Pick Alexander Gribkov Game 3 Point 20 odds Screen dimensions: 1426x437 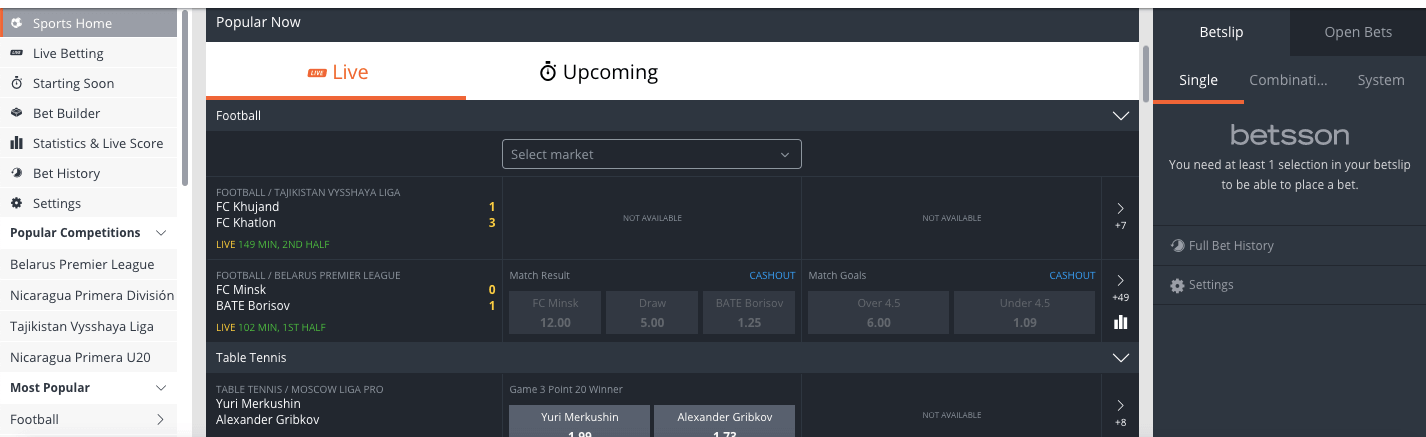(x=725, y=421)
